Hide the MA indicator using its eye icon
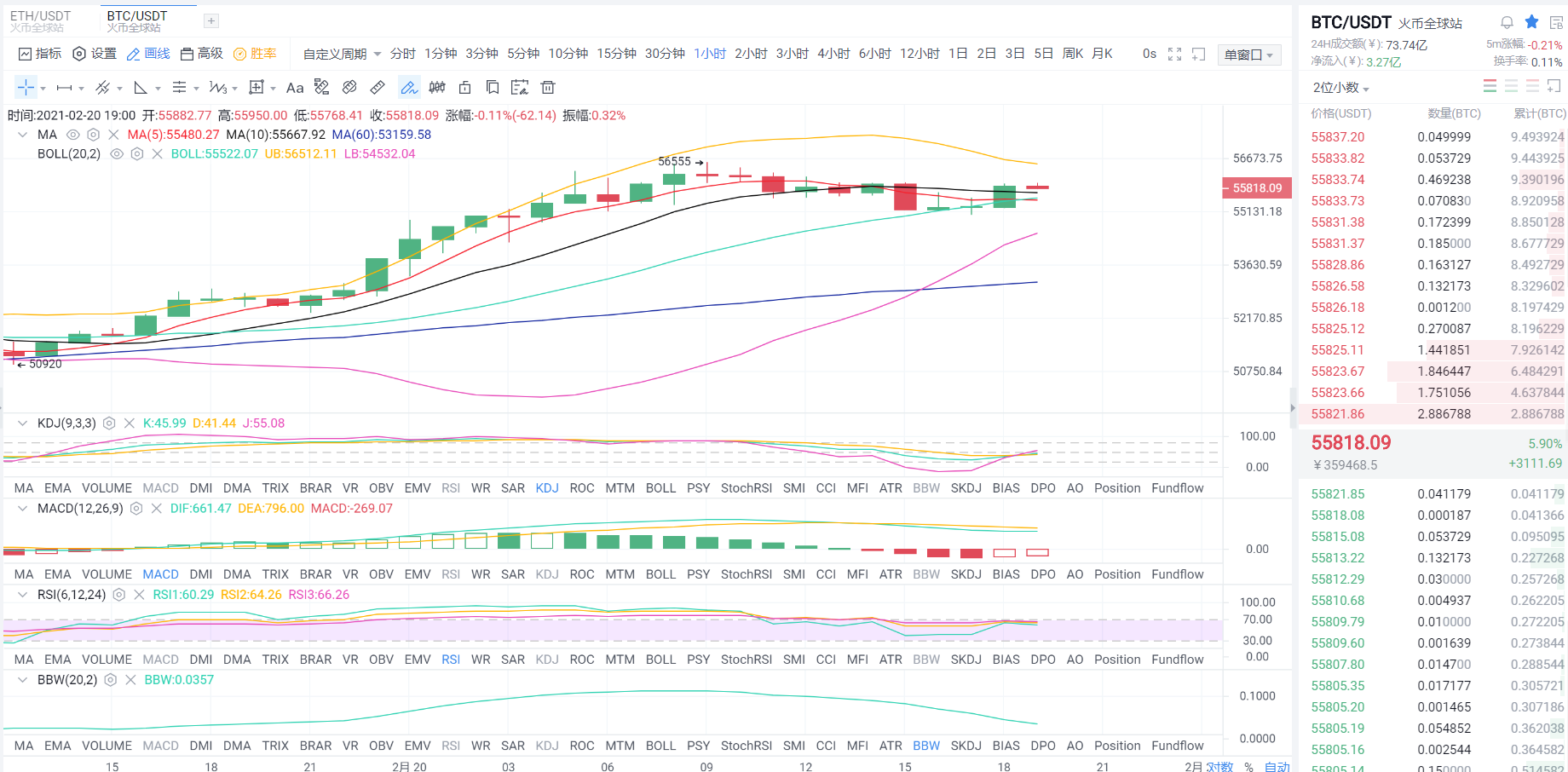The image size is (1568, 772). [x=73, y=135]
